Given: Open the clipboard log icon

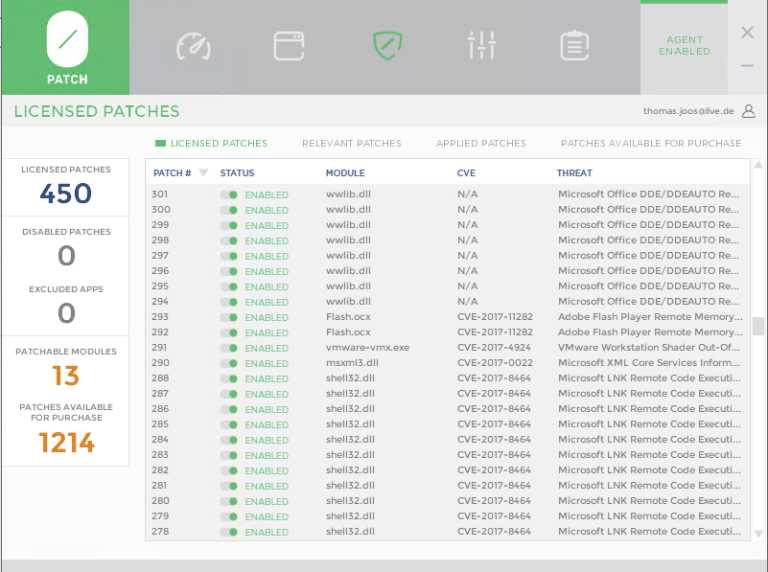Looking at the screenshot, I should [x=574, y=45].
